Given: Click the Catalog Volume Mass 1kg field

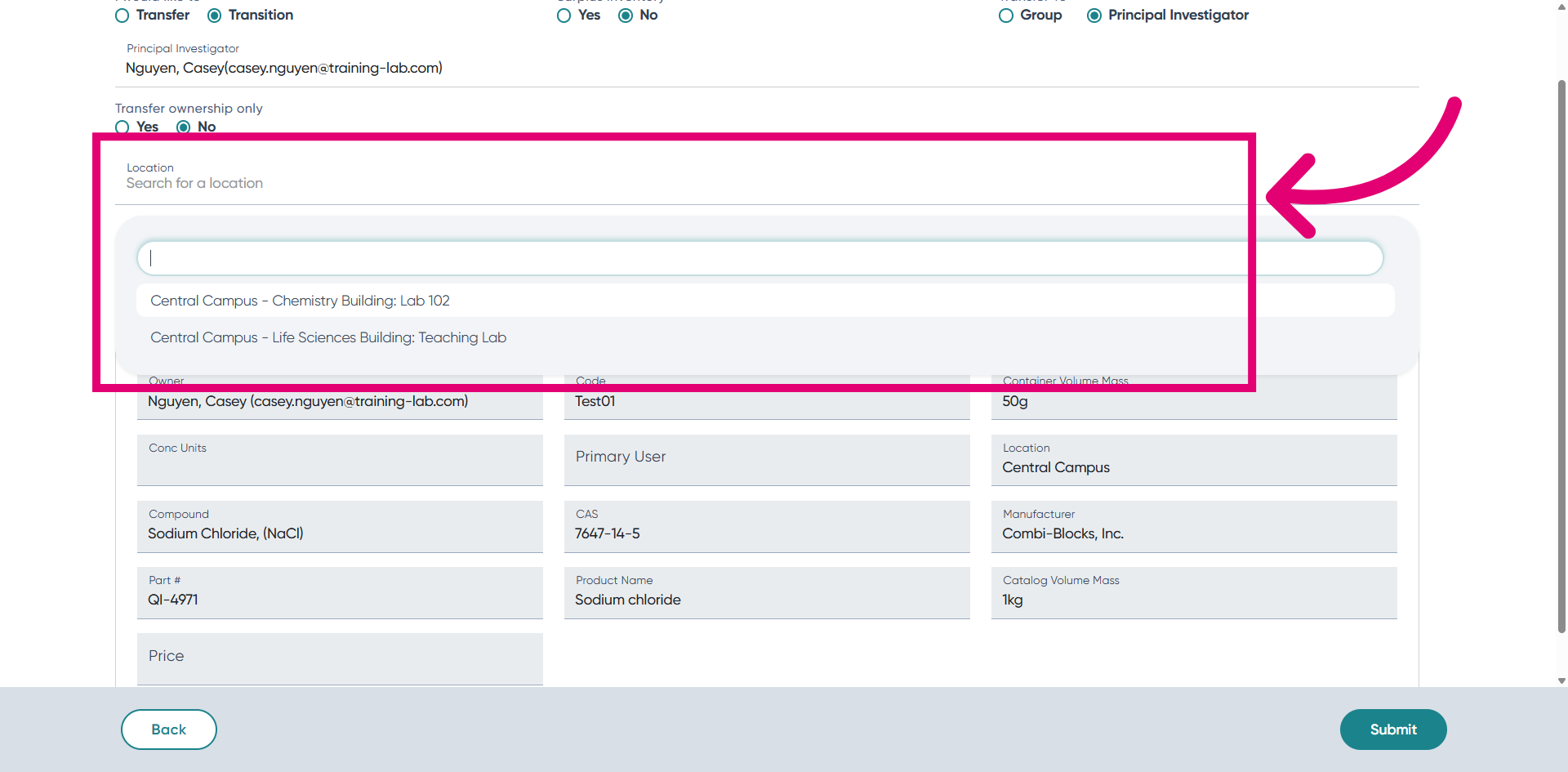Looking at the screenshot, I should click(x=1194, y=592).
